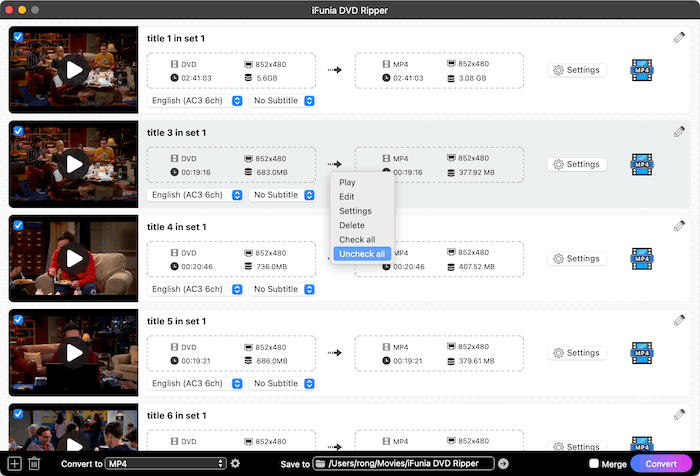
Task: Expand the Convert to MP4 format dropdown
Action: (165, 463)
